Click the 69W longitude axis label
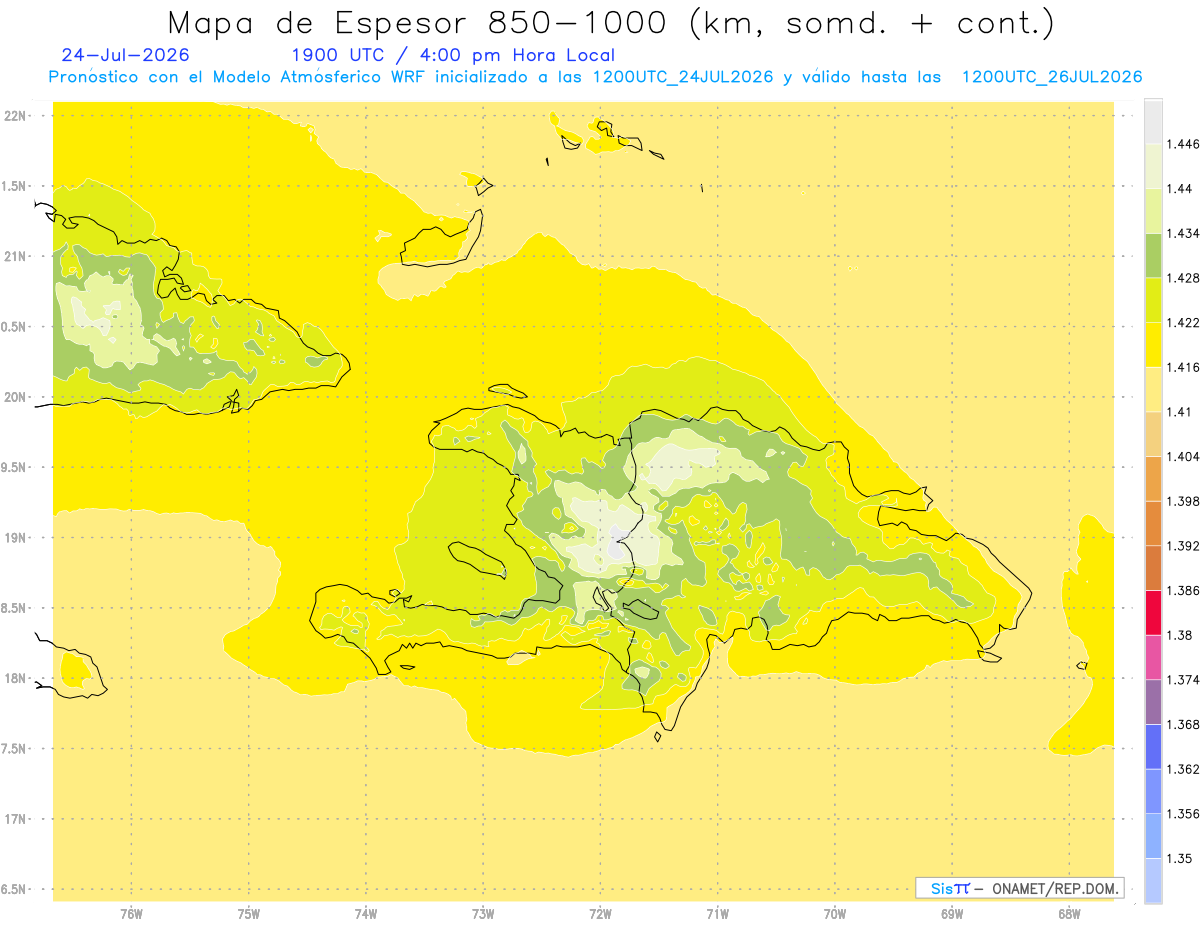The width and height of the screenshot is (1200, 927). 951,913
